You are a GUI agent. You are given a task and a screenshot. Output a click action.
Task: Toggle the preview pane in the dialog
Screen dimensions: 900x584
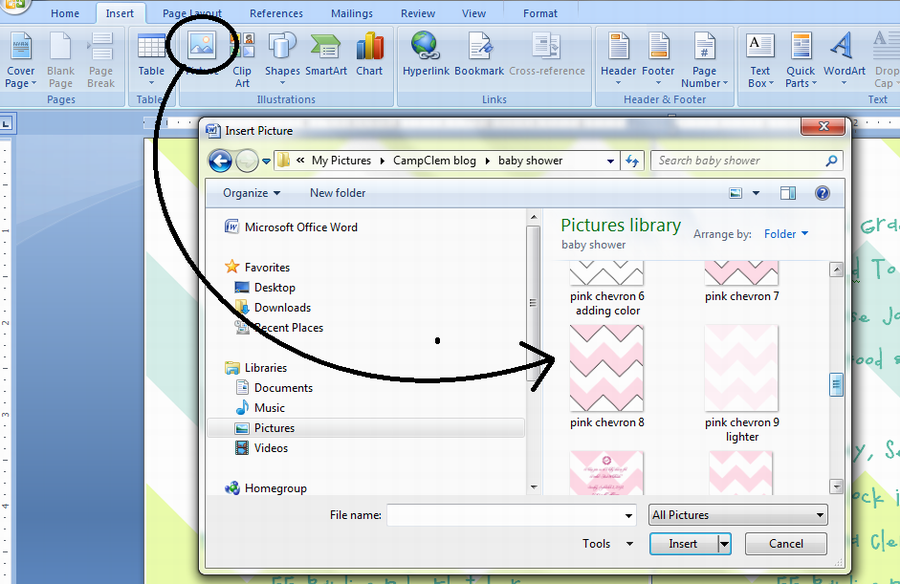click(788, 193)
